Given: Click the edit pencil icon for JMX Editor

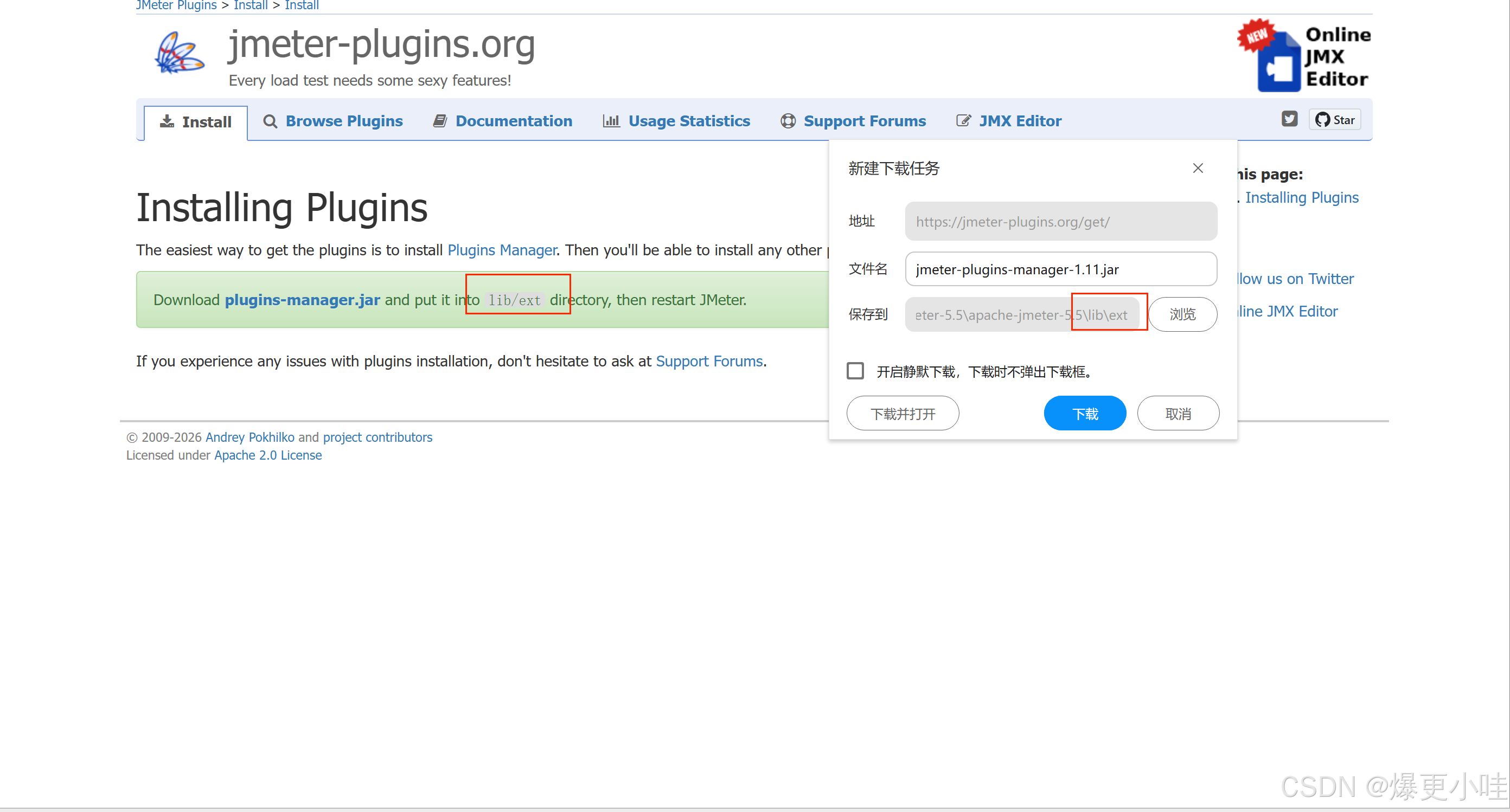Looking at the screenshot, I should tap(963, 121).
